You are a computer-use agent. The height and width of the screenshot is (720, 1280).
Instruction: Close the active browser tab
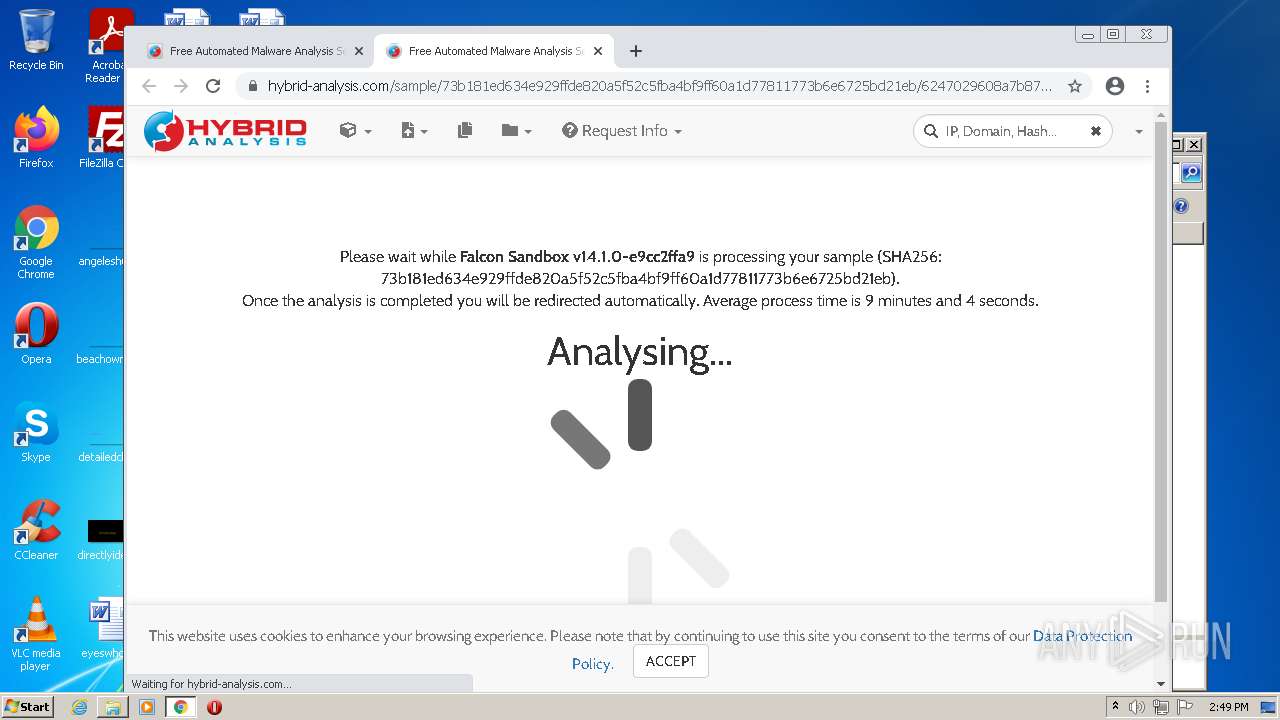point(598,51)
